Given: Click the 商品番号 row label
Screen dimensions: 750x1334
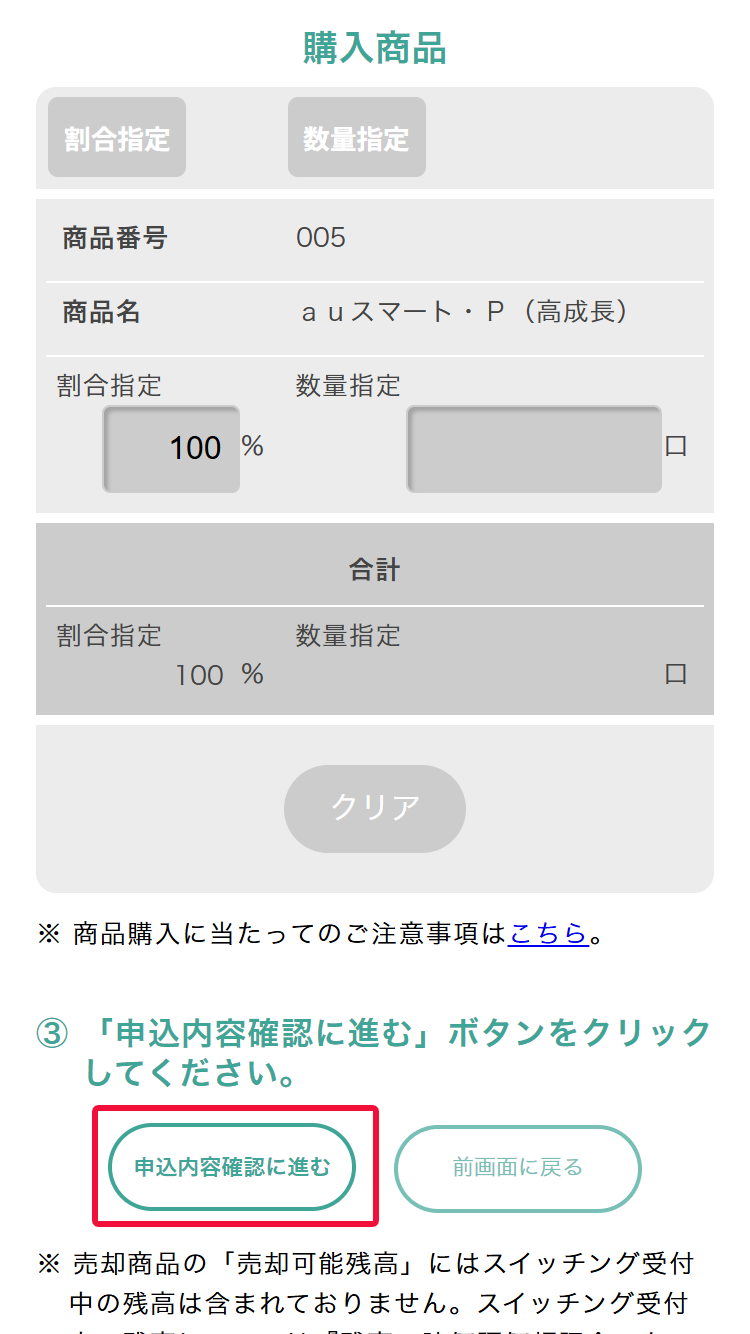Looking at the screenshot, I should pos(115,238).
